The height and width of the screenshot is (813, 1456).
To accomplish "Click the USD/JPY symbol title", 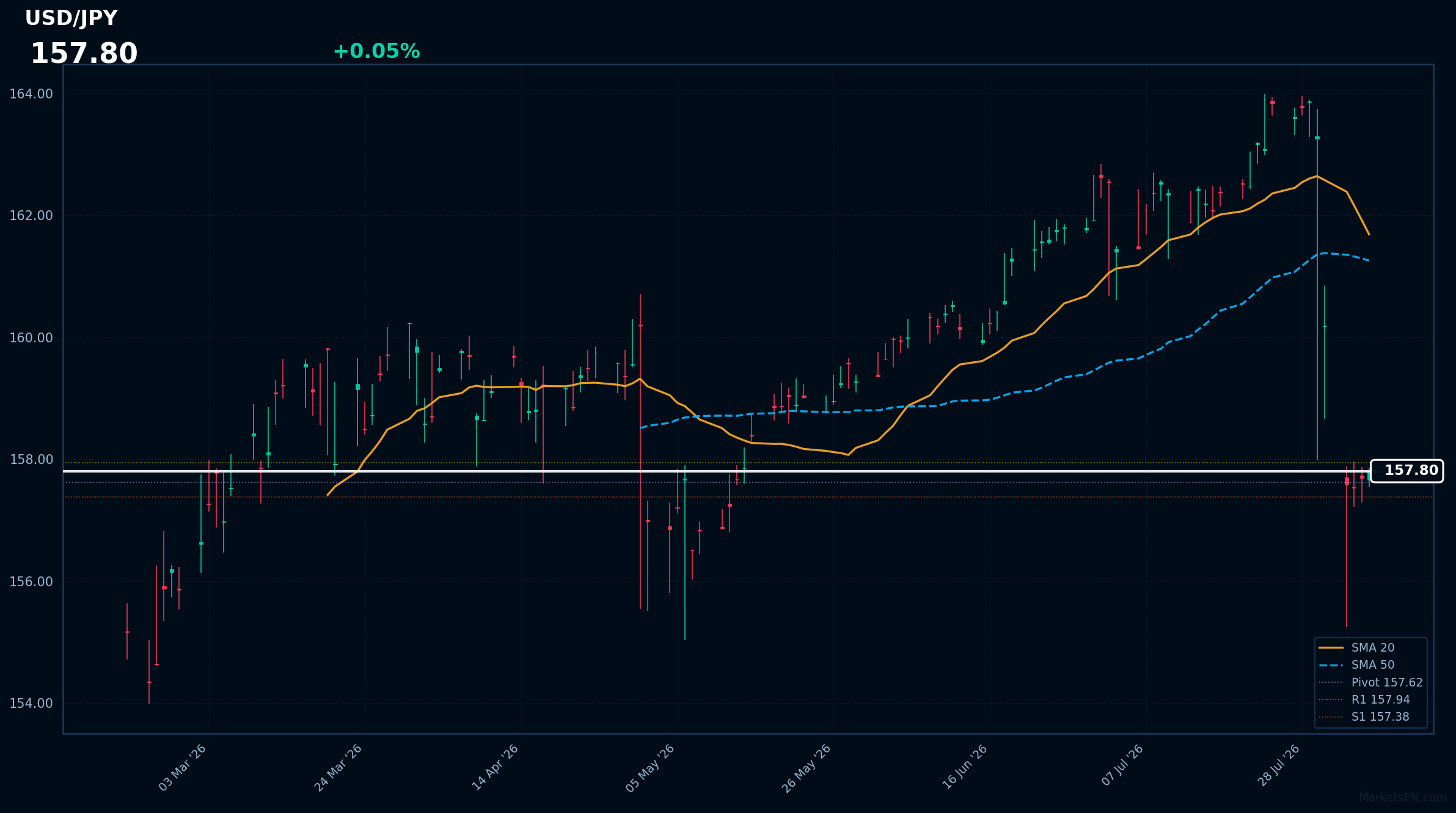I will (x=71, y=18).
